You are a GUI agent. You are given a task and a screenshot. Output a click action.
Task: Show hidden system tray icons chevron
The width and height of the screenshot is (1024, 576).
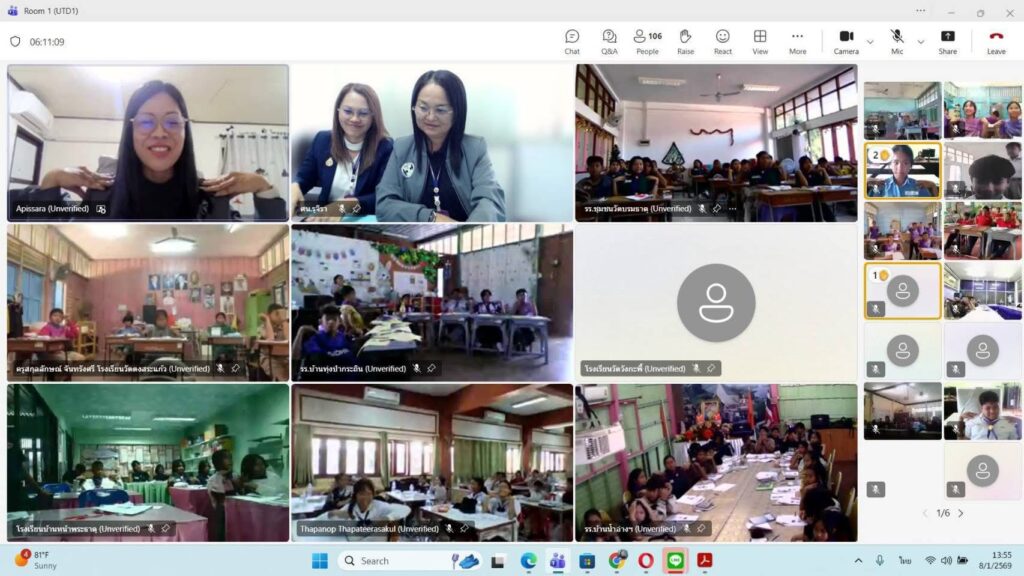(x=858, y=561)
